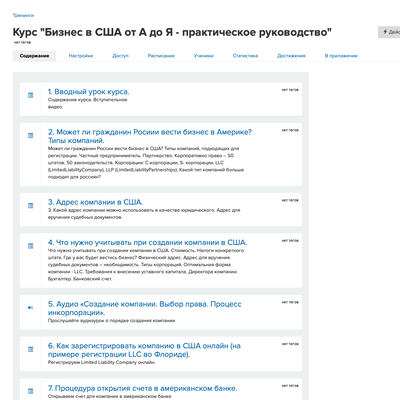
Task: Open lesson 1 Вводный урок курса
Action: (89, 92)
